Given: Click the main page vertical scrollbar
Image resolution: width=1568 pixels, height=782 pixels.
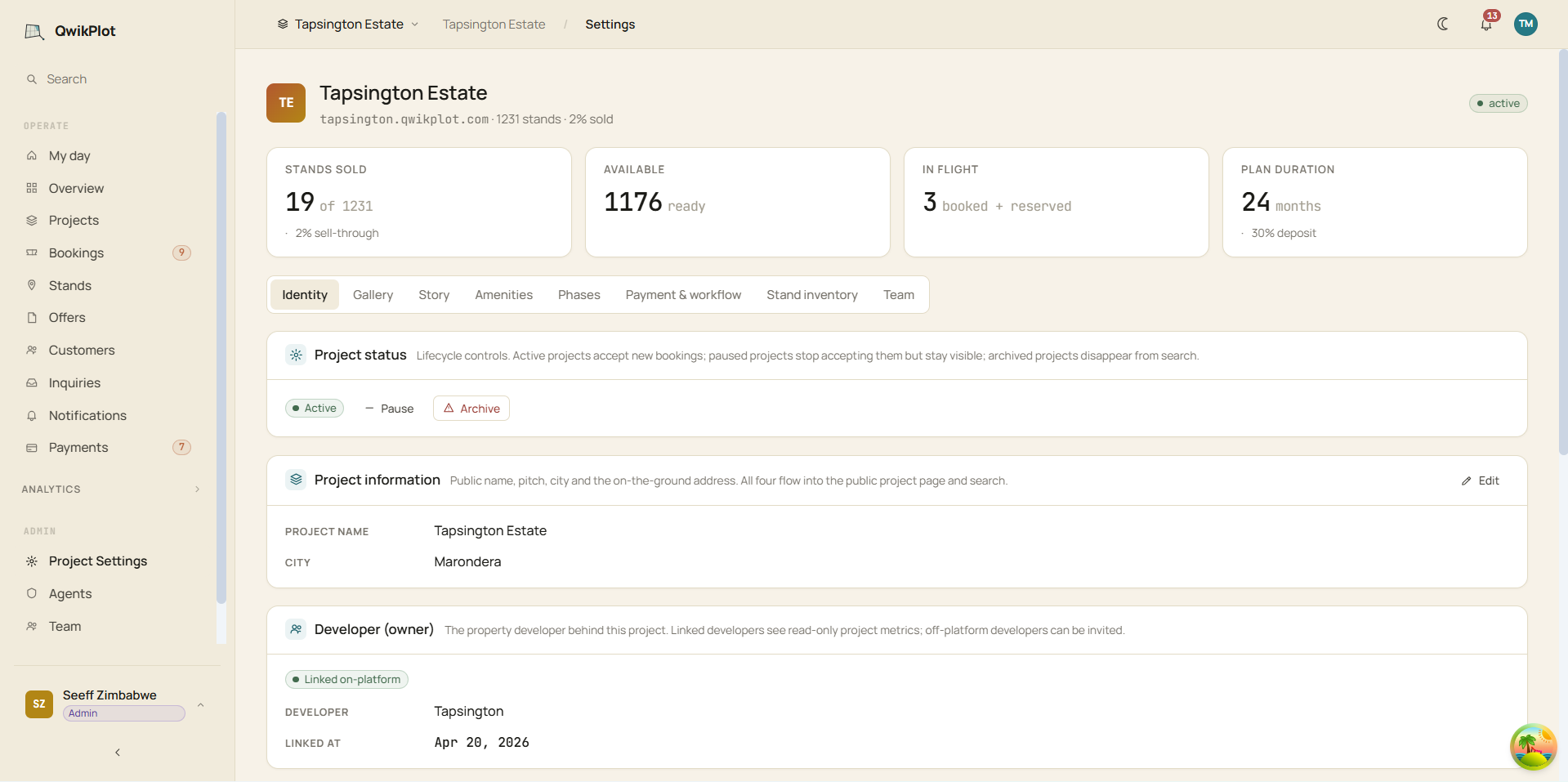Looking at the screenshot, I should click(x=1562, y=252).
